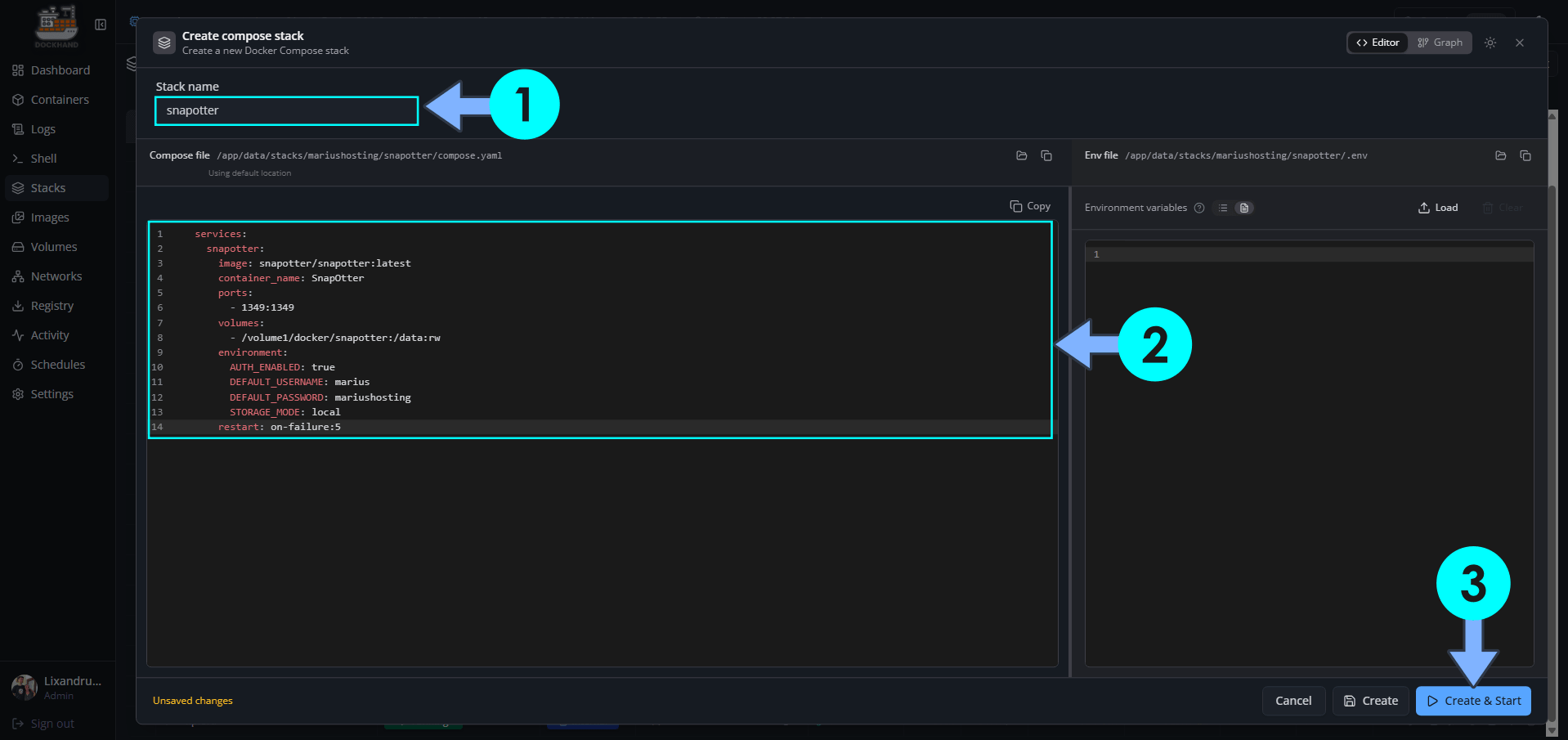Click the Lixandru user avatar

coord(25,688)
